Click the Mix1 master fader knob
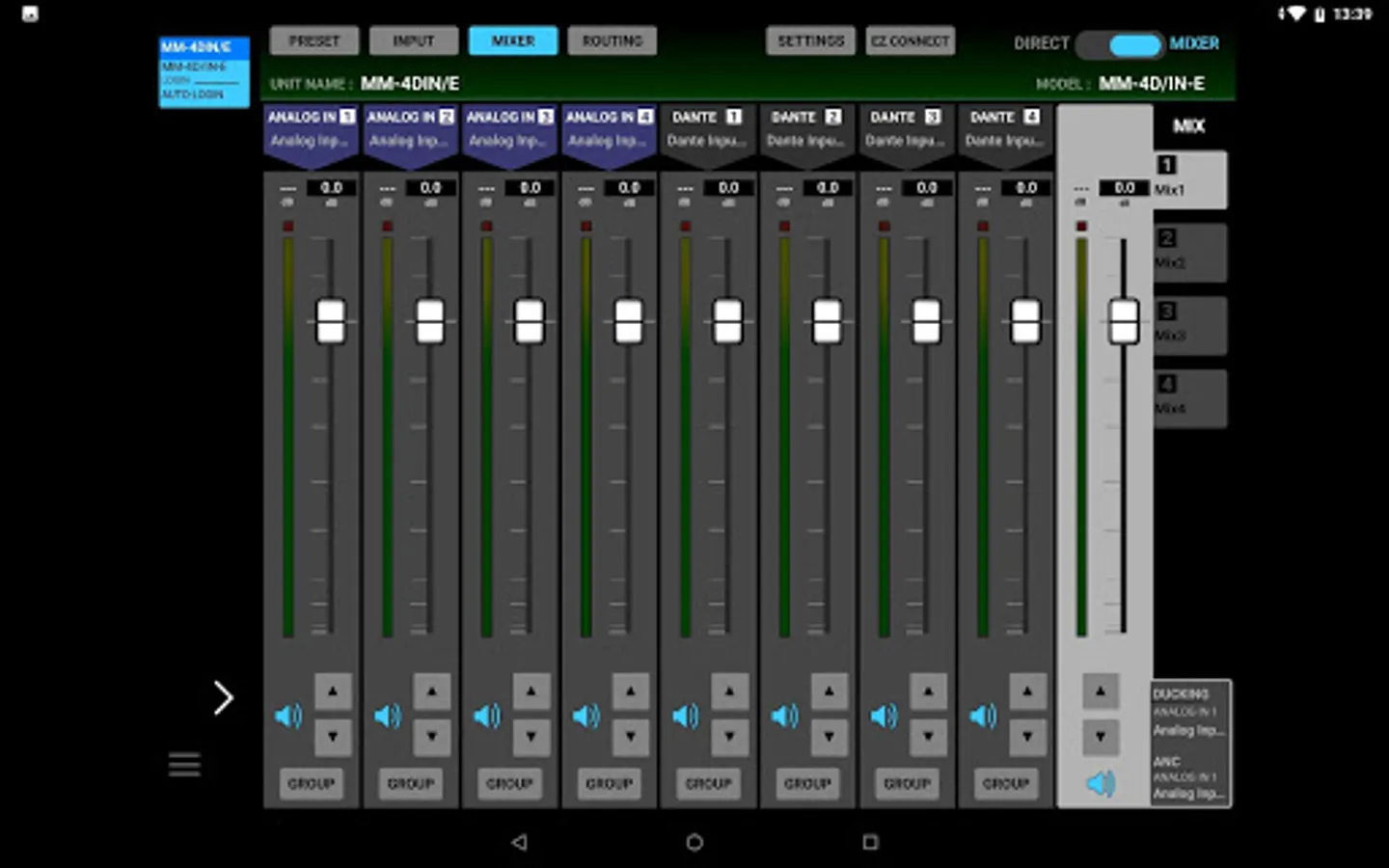The width and height of the screenshot is (1389, 868). click(x=1124, y=321)
